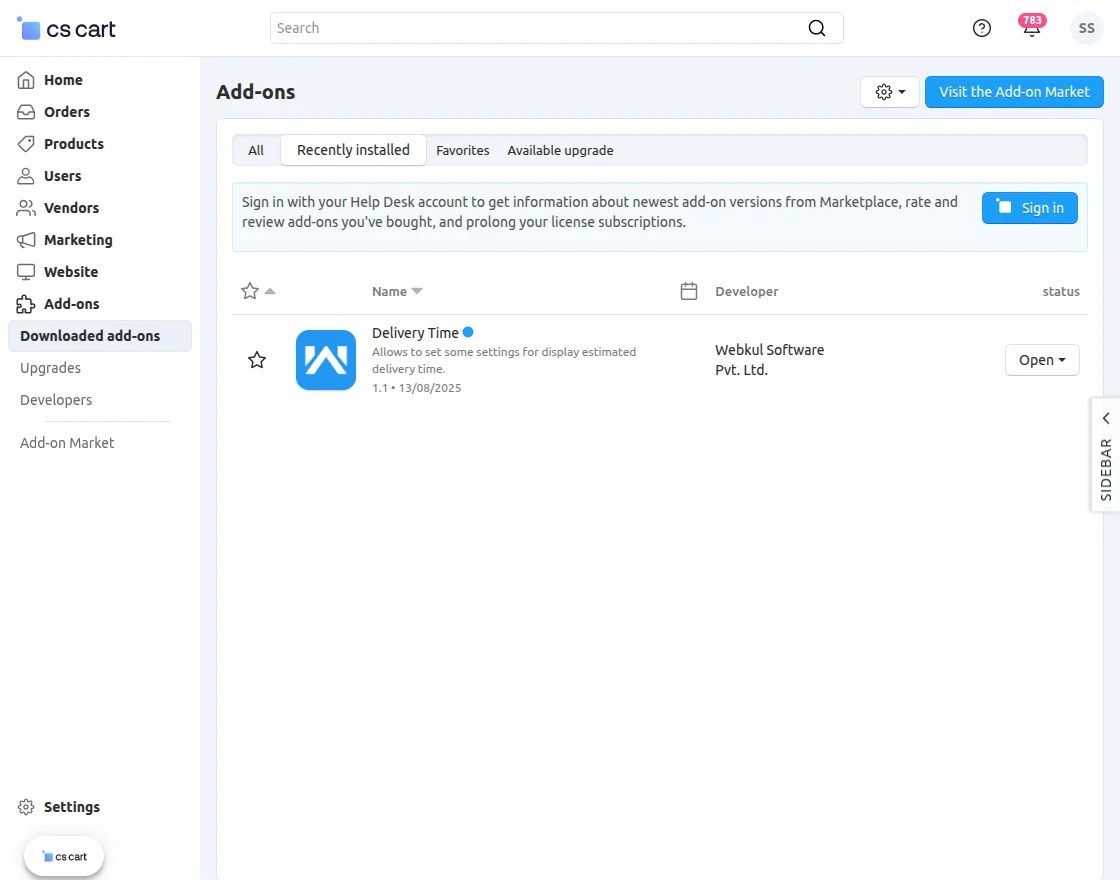1120x880 pixels.
Task: Click the Add-ons puzzle piece icon
Action: point(26,304)
